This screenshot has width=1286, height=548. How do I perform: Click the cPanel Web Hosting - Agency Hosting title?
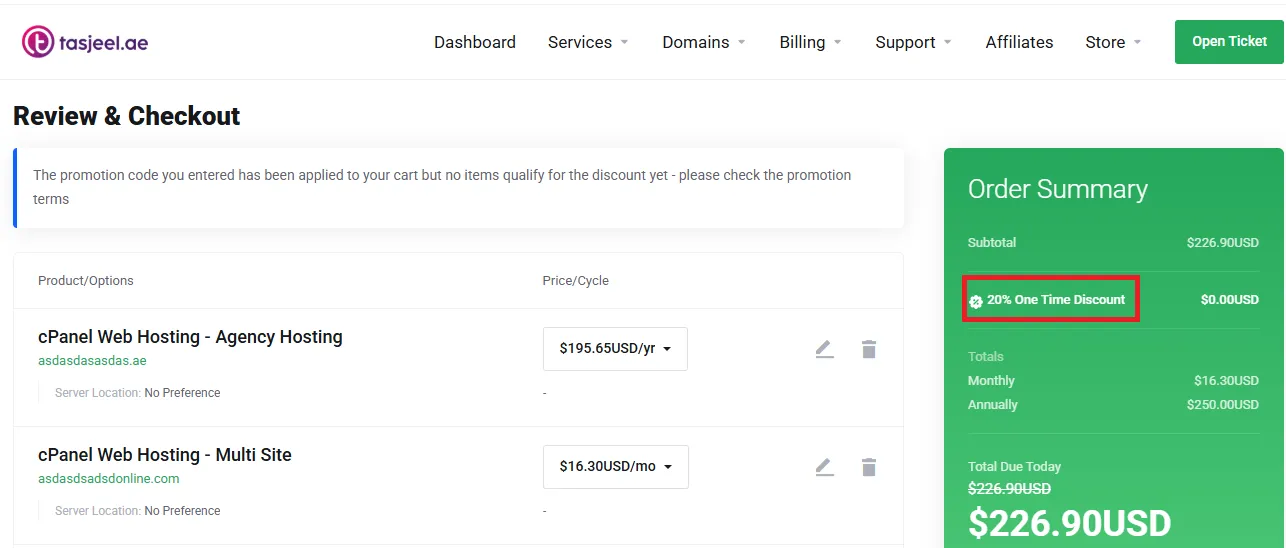pos(190,337)
